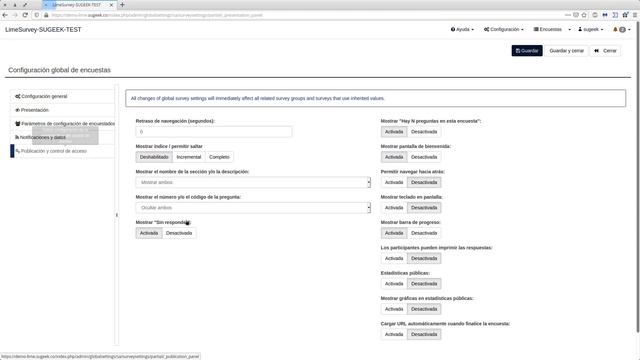The width and height of the screenshot is (640, 360).
Task: Deactivate participants printing answers
Action: pyautogui.click(x=424, y=258)
